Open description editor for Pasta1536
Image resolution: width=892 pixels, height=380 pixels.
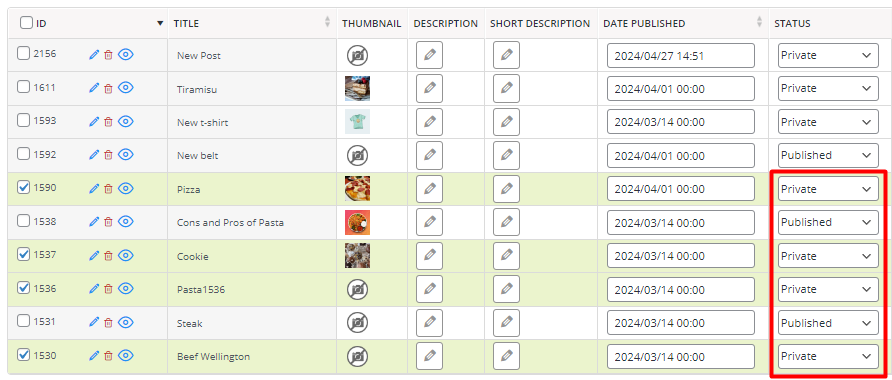point(430,289)
